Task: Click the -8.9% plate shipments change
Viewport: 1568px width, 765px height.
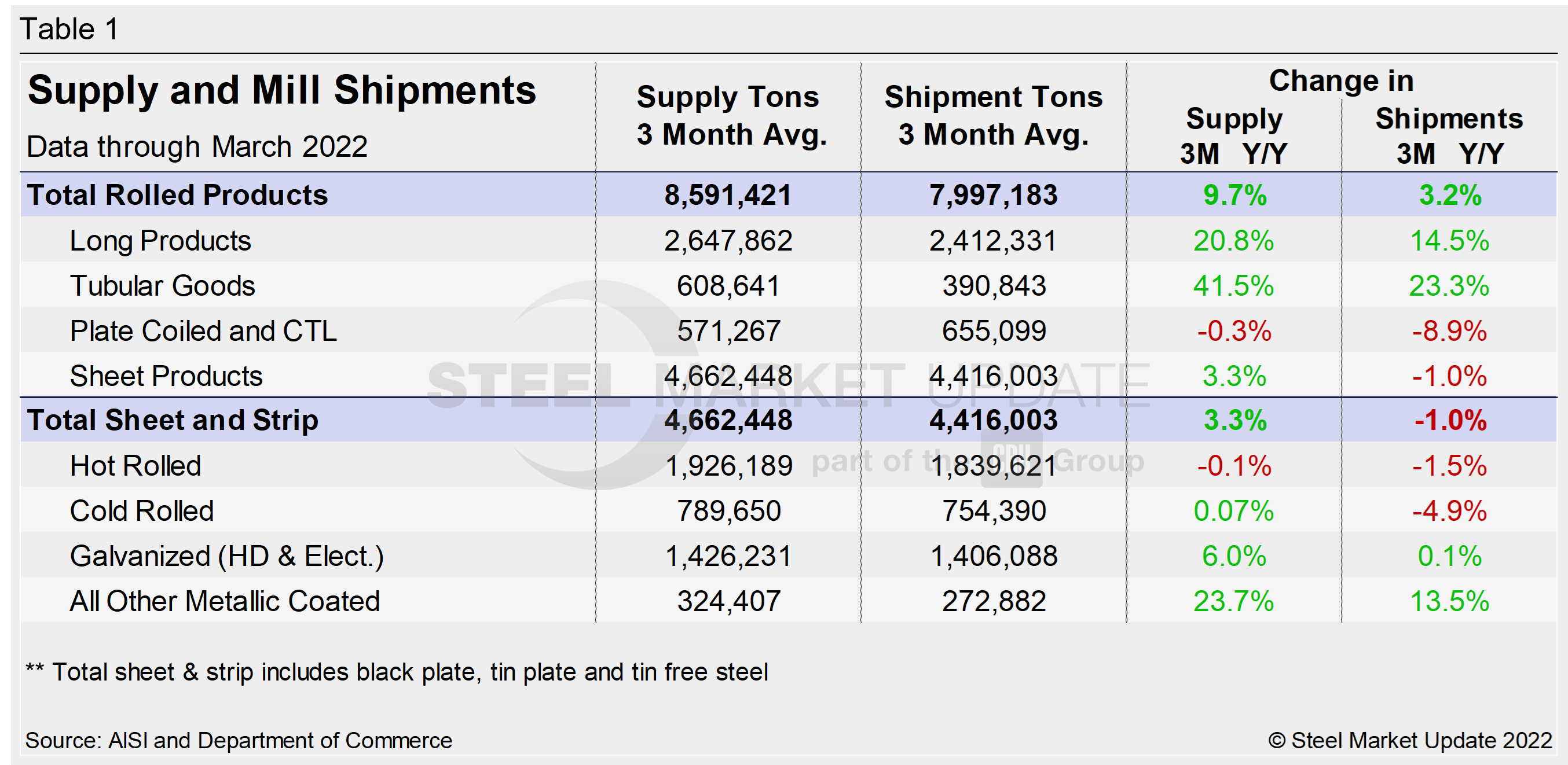Action: point(1449,331)
